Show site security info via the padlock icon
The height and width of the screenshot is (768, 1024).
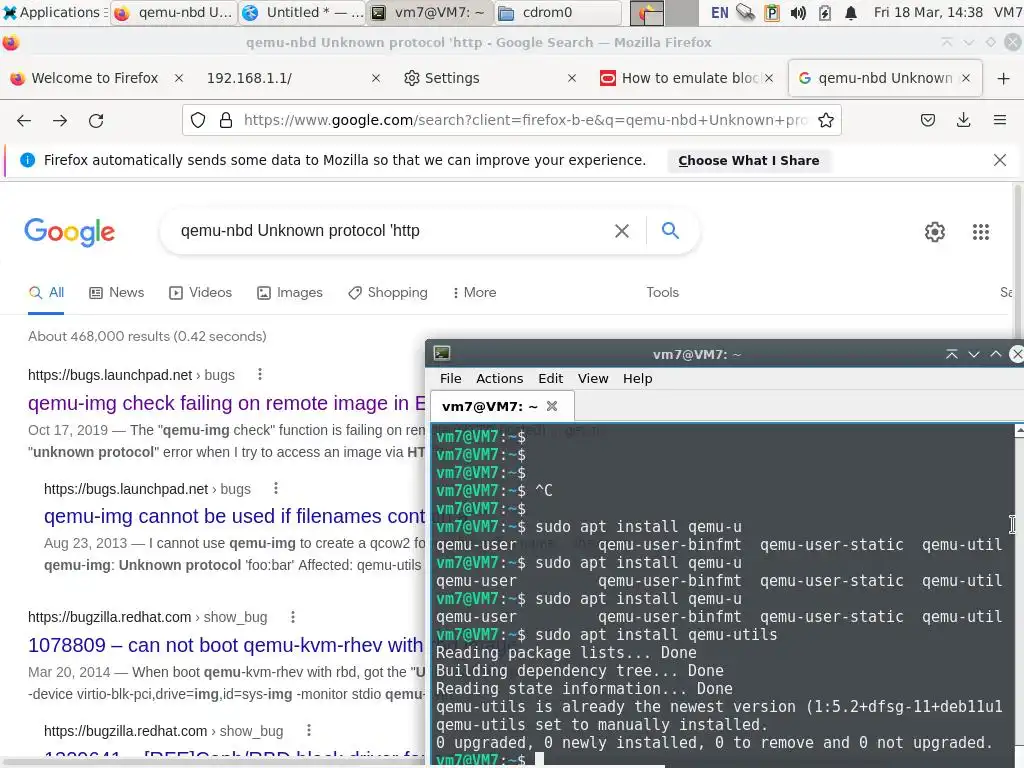point(226,120)
